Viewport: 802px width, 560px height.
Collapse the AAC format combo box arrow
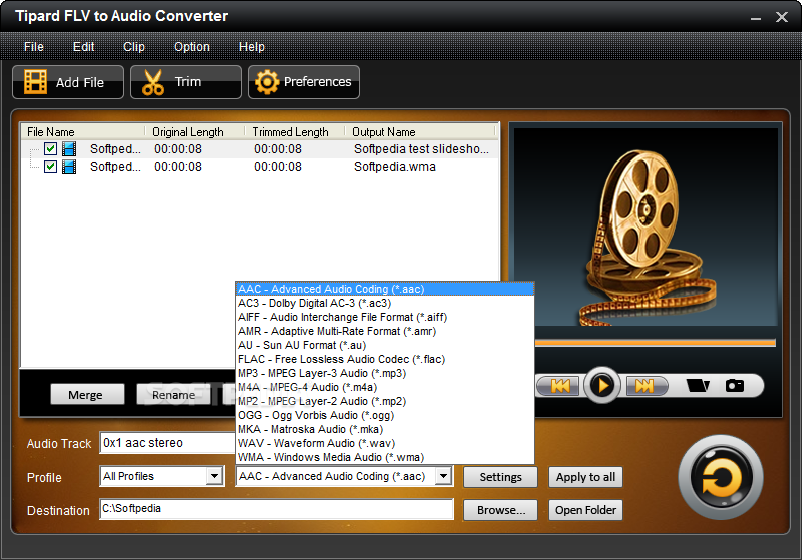[443, 476]
